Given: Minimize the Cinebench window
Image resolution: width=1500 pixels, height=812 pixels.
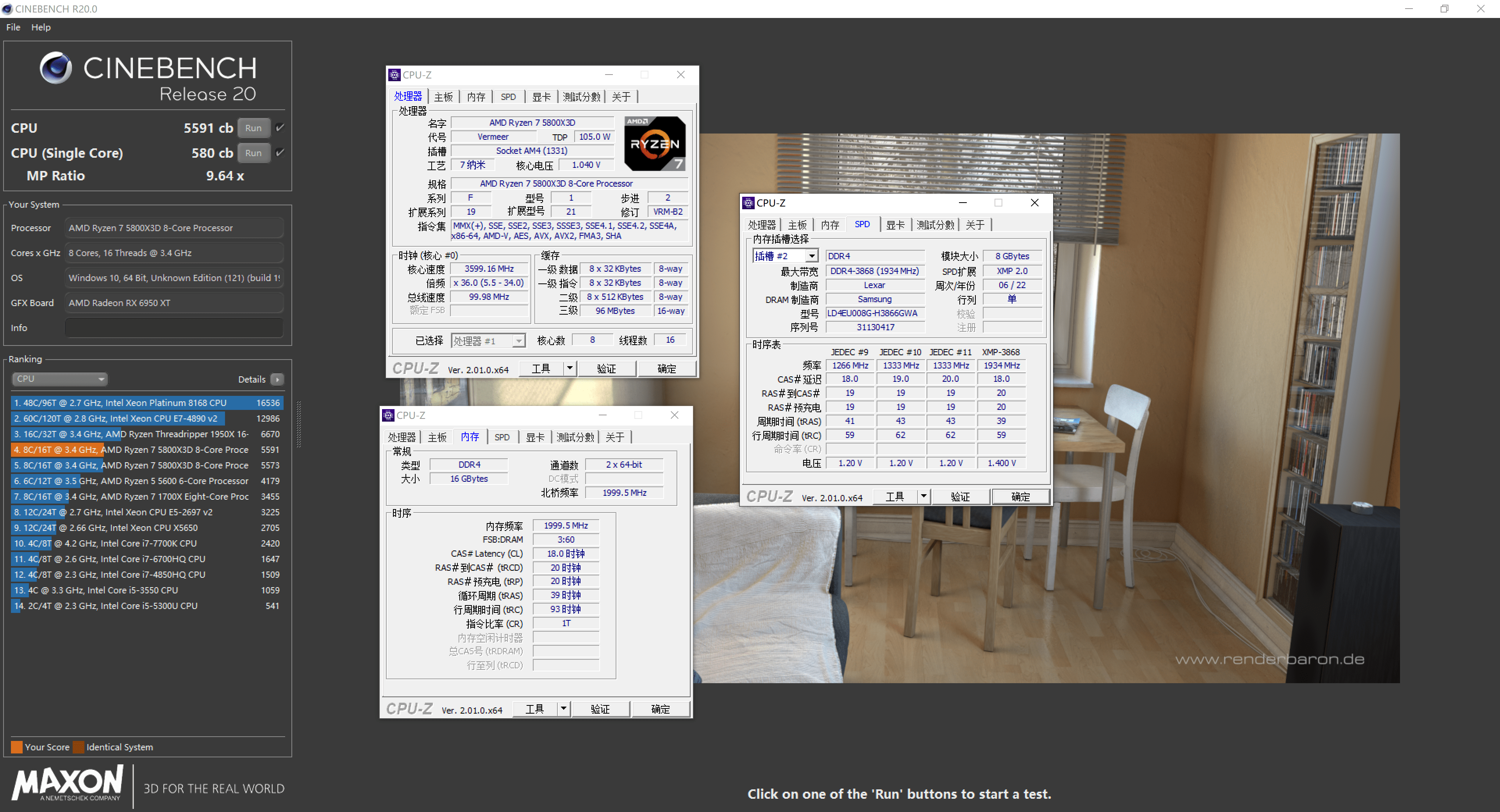Looking at the screenshot, I should (1409, 9).
